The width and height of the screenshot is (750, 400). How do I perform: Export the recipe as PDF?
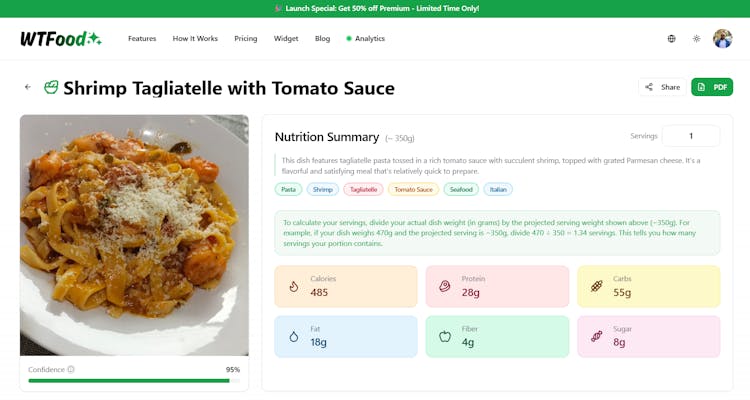(712, 87)
